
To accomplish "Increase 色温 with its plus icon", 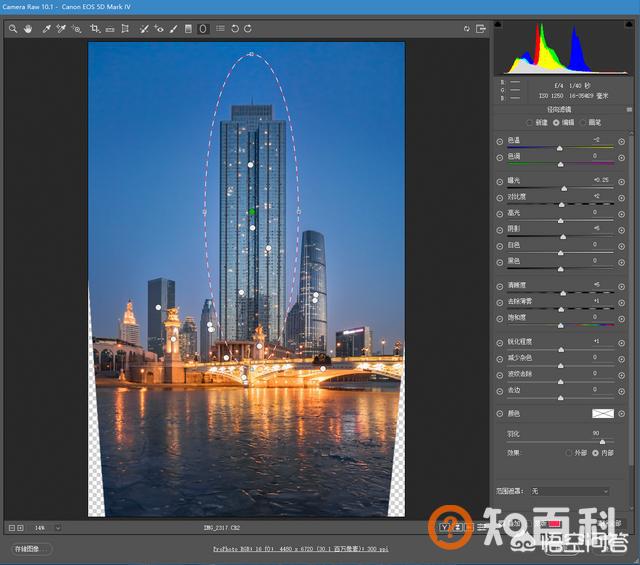I will [x=621, y=142].
